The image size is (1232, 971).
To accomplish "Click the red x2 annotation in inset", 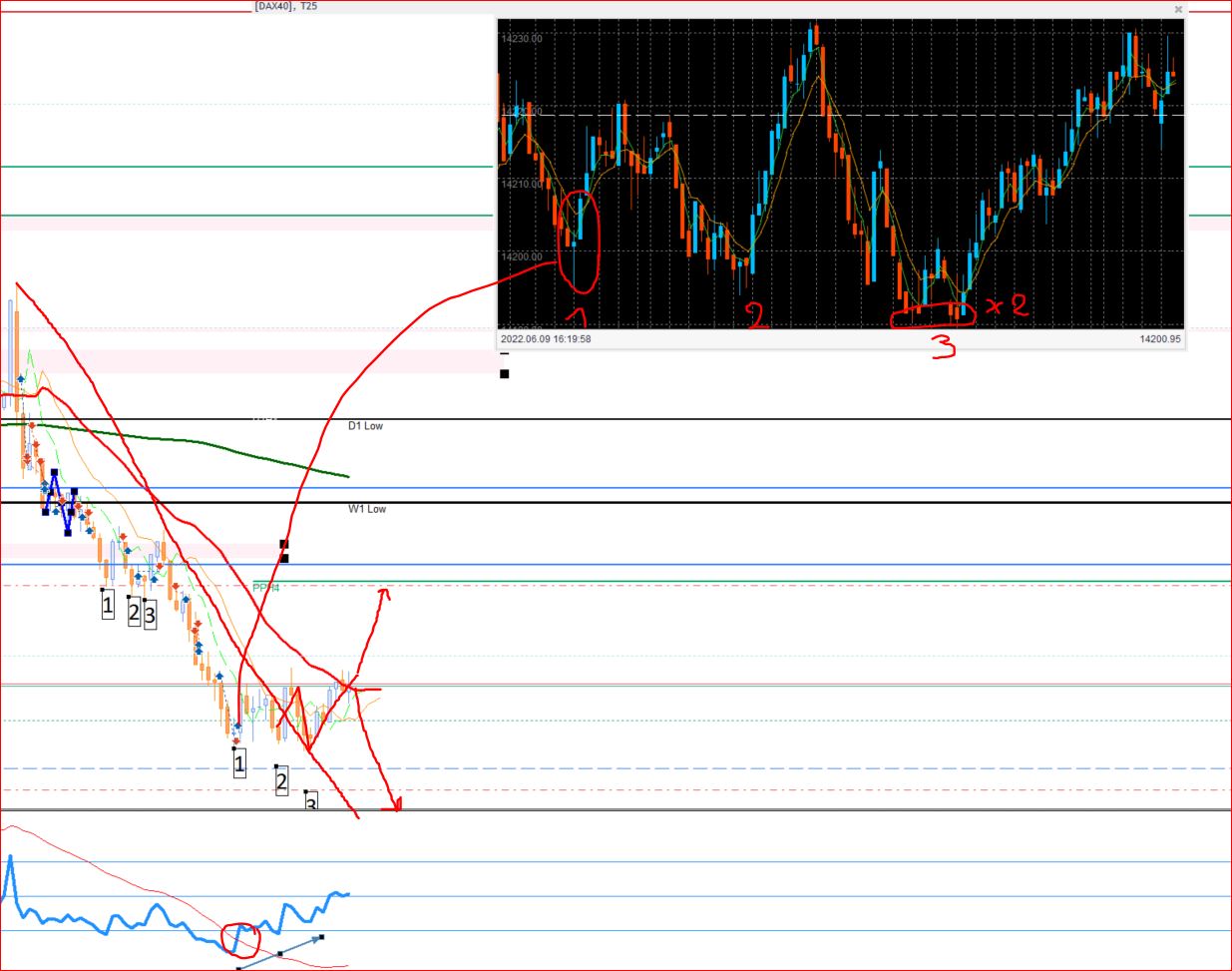I will coord(1006,305).
